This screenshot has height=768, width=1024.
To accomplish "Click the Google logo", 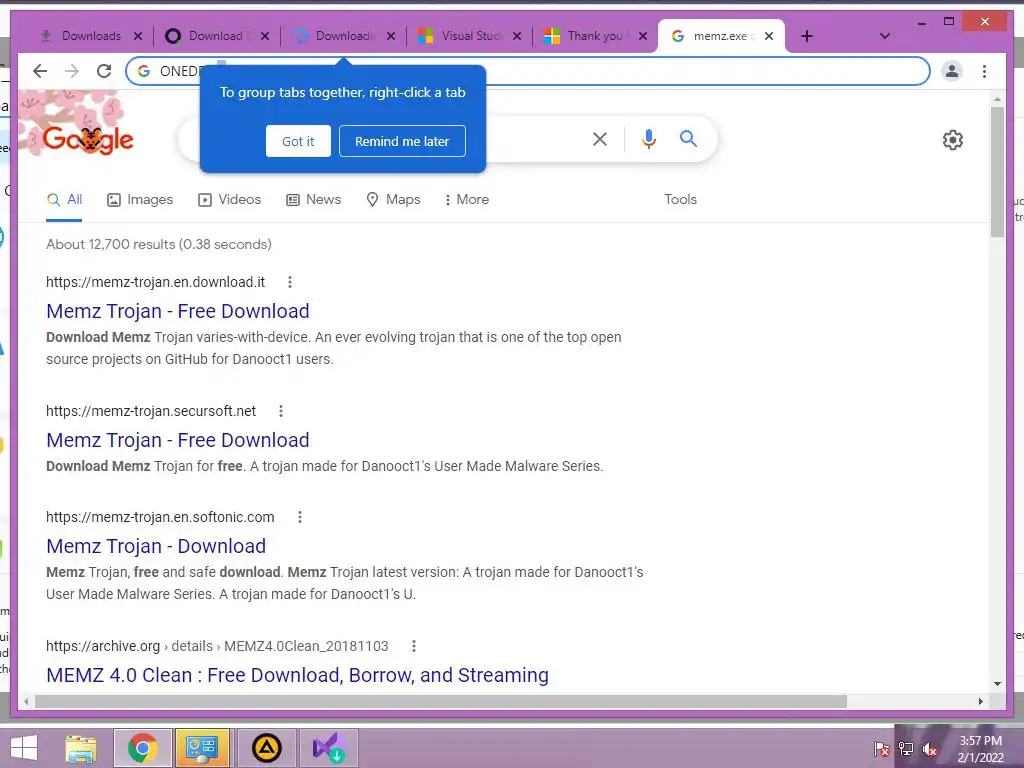I will point(88,139).
